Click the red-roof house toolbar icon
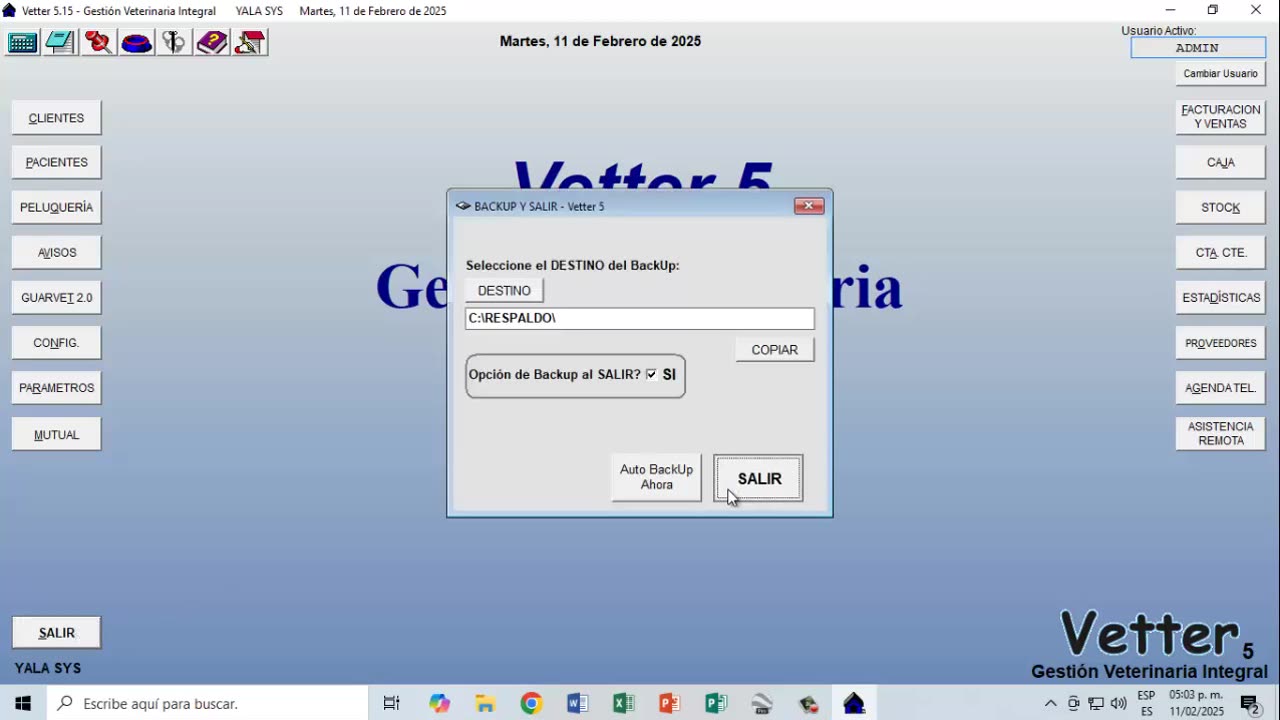This screenshot has width=1280, height=720. (x=250, y=42)
